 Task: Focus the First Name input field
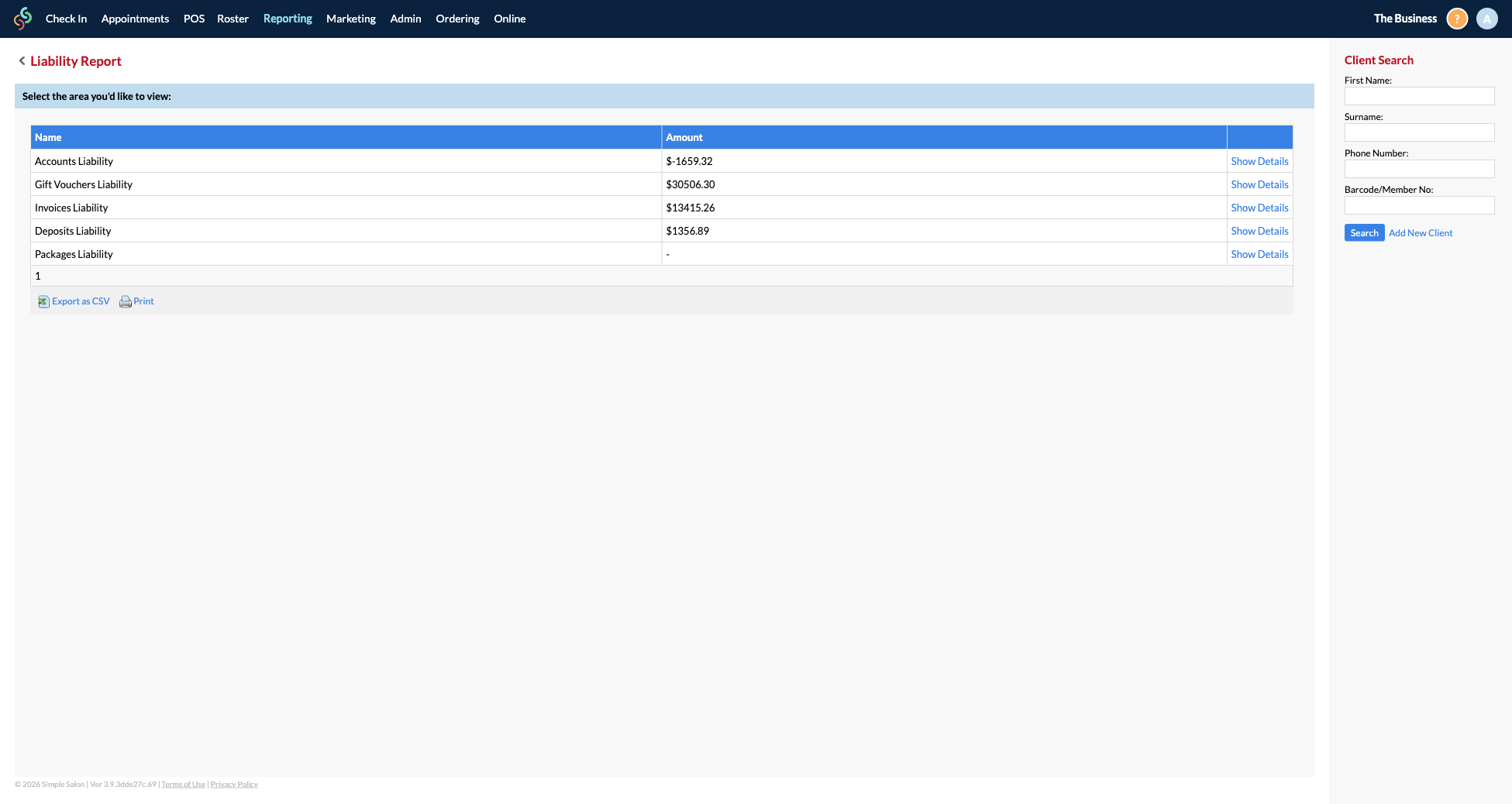pos(1419,96)
